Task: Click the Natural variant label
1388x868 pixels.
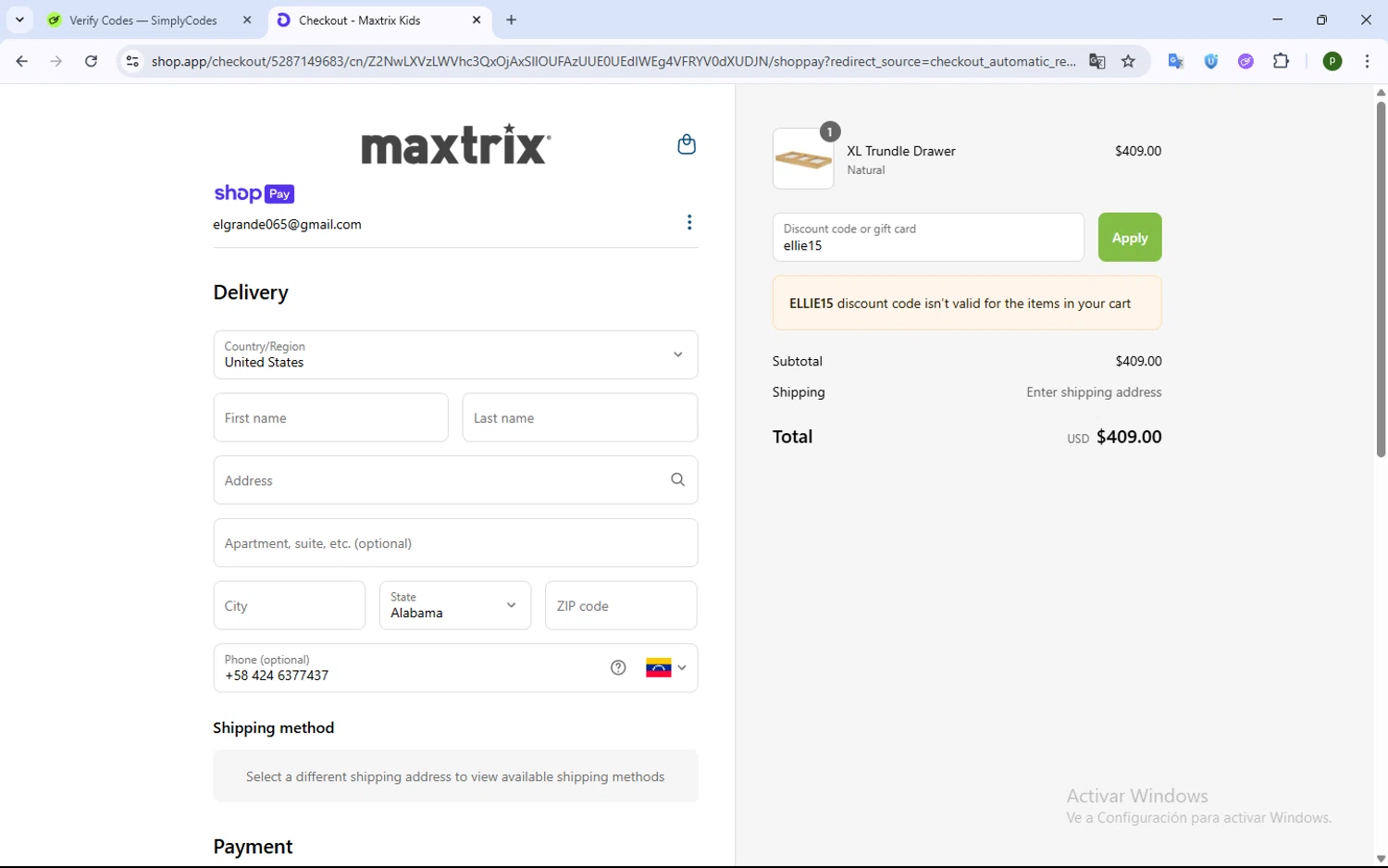Action: 866,170
